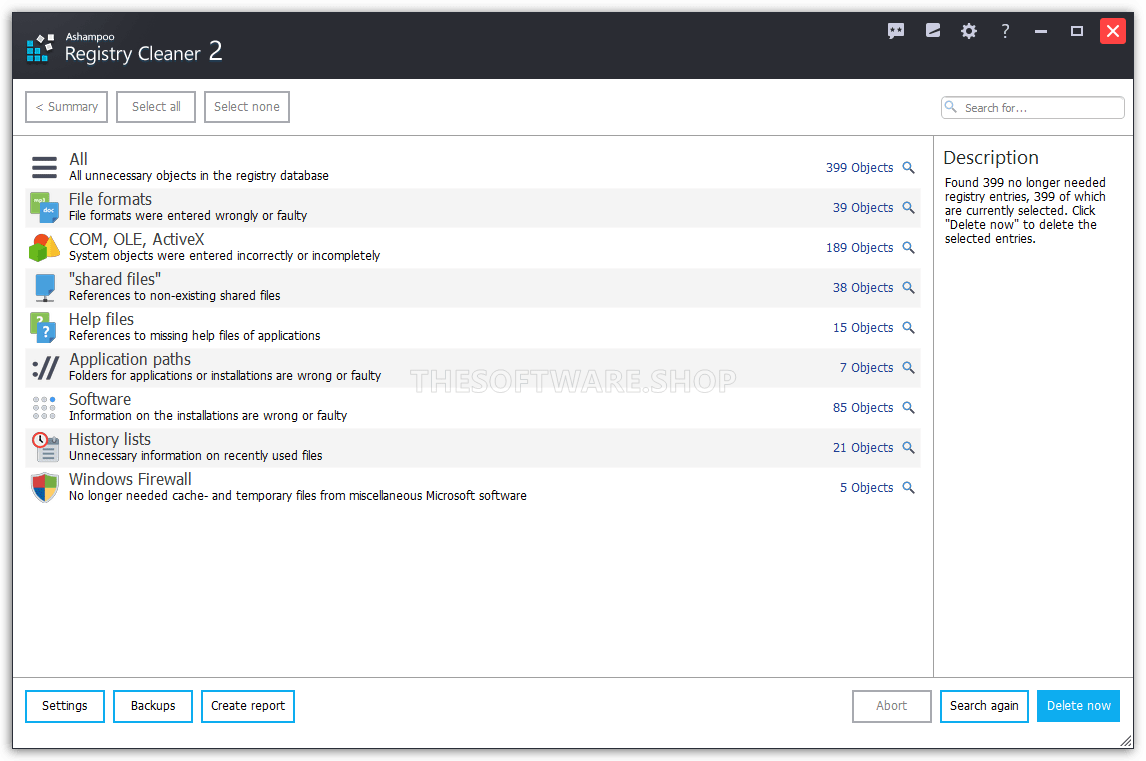
Task: Click magnifier next to 39 Objects
Action: point(908,208)
